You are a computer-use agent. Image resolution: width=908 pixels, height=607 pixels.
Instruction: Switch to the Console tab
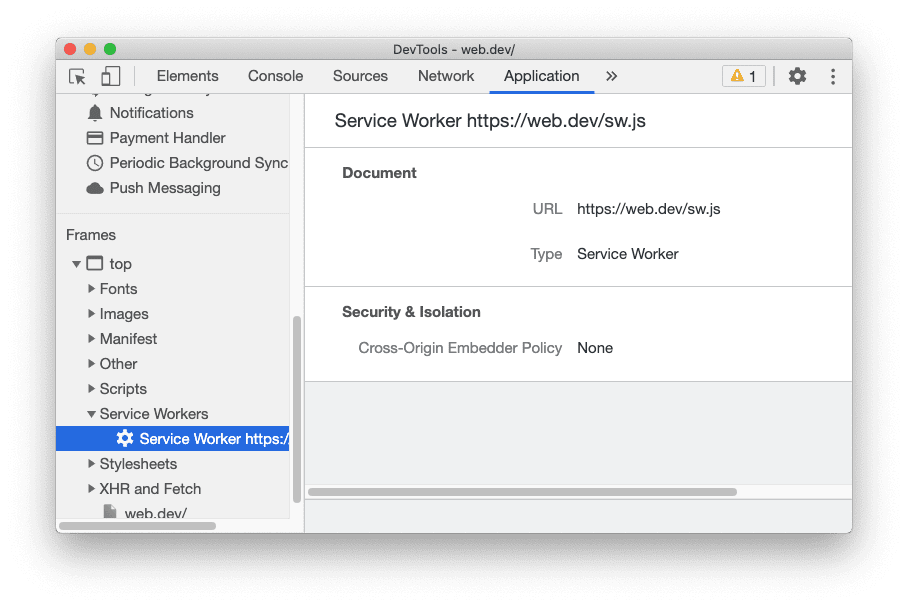tap(275, 75)
